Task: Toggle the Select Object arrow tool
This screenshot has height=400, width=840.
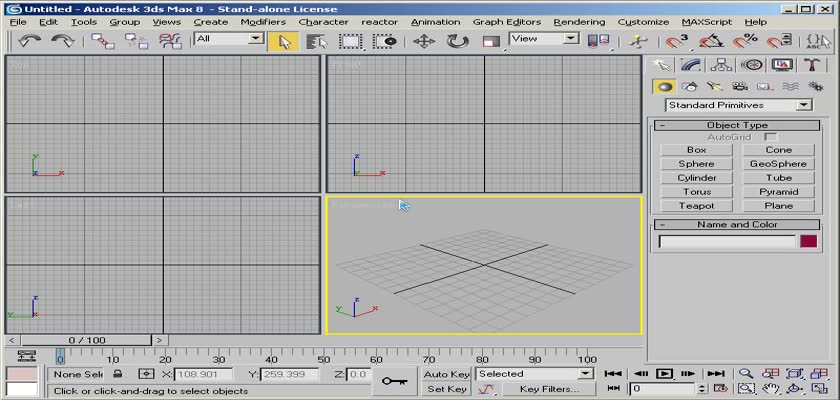Action: click(x=283, y=42)
